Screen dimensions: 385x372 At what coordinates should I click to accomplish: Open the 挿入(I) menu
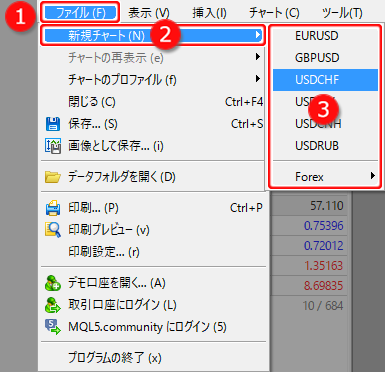209,13
